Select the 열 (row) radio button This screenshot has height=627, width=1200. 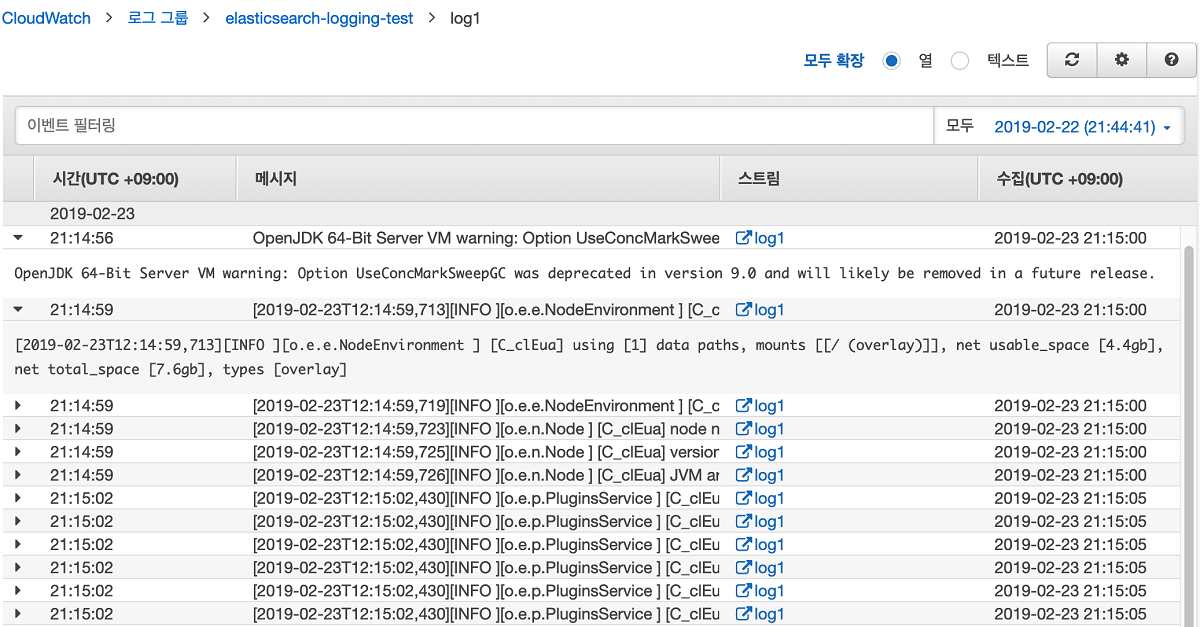click(x=892, y=61)
